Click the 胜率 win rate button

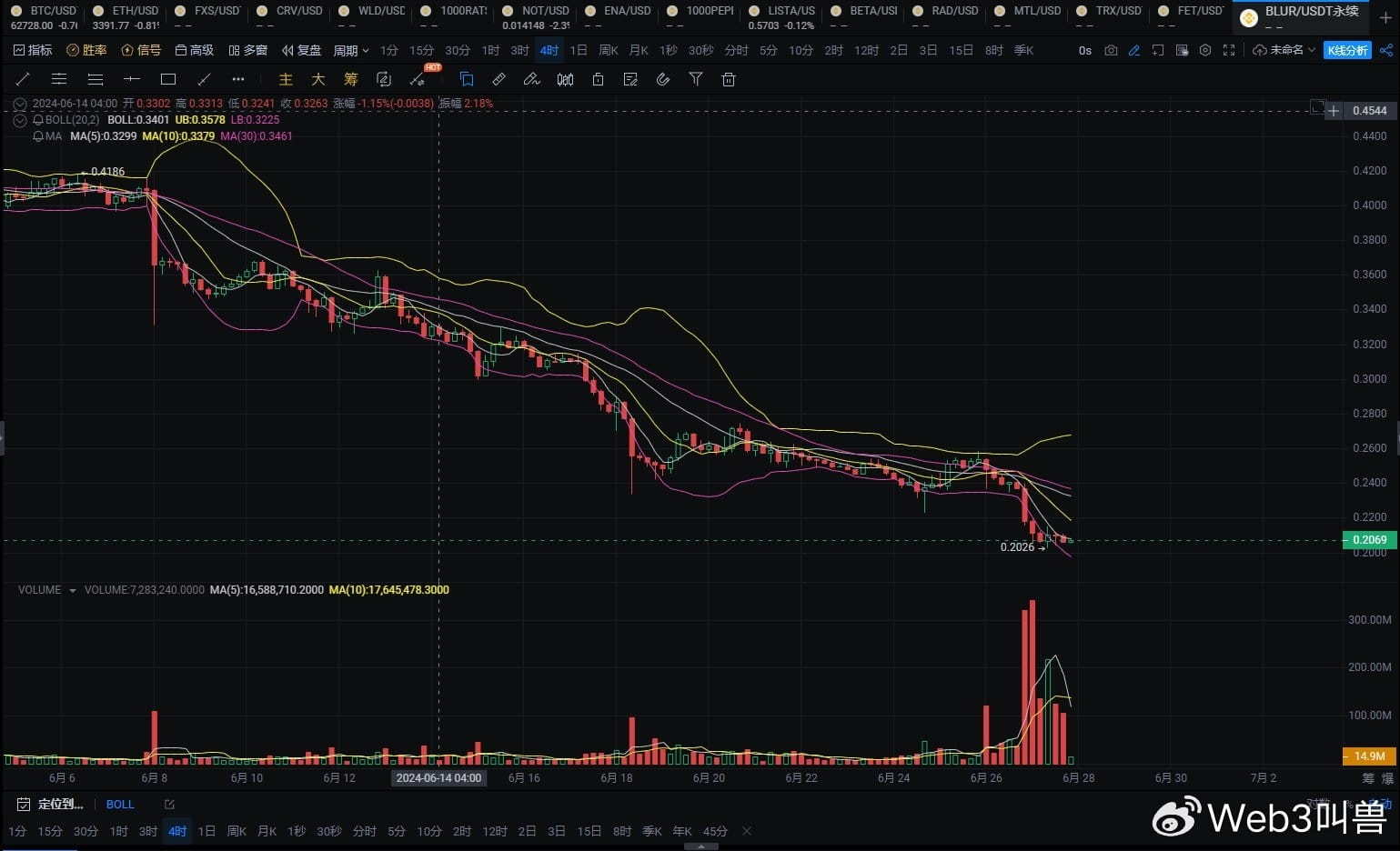click(87, 50)
